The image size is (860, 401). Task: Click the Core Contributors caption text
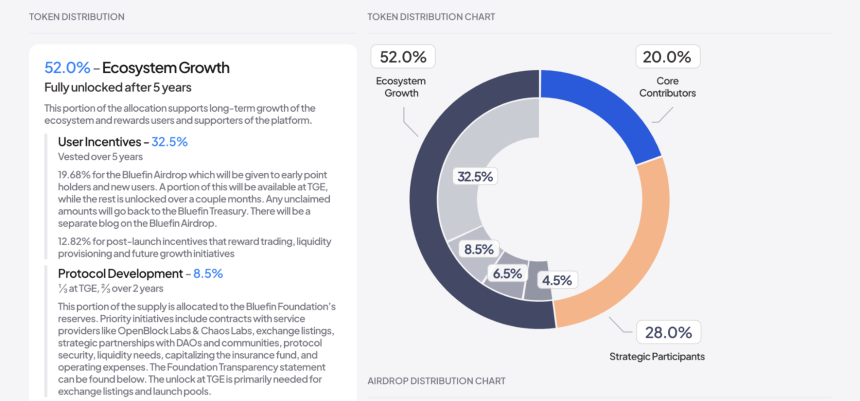pyautogui.click(x=667, y=87)
